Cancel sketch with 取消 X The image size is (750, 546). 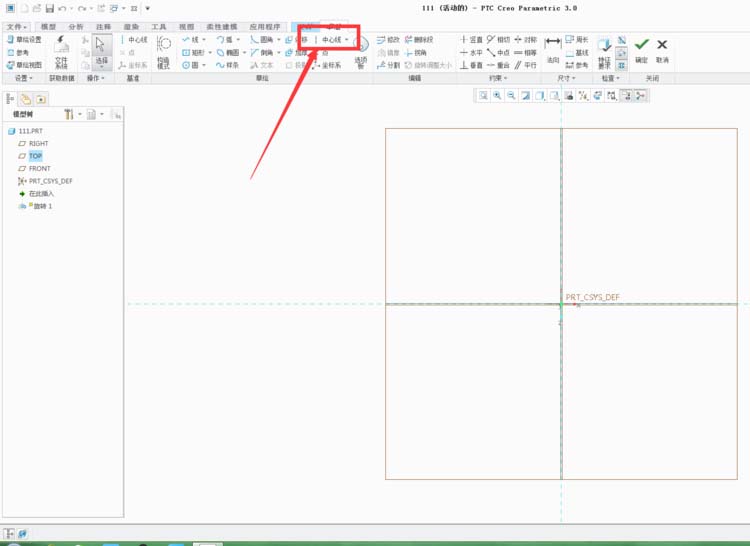point(662,50)
